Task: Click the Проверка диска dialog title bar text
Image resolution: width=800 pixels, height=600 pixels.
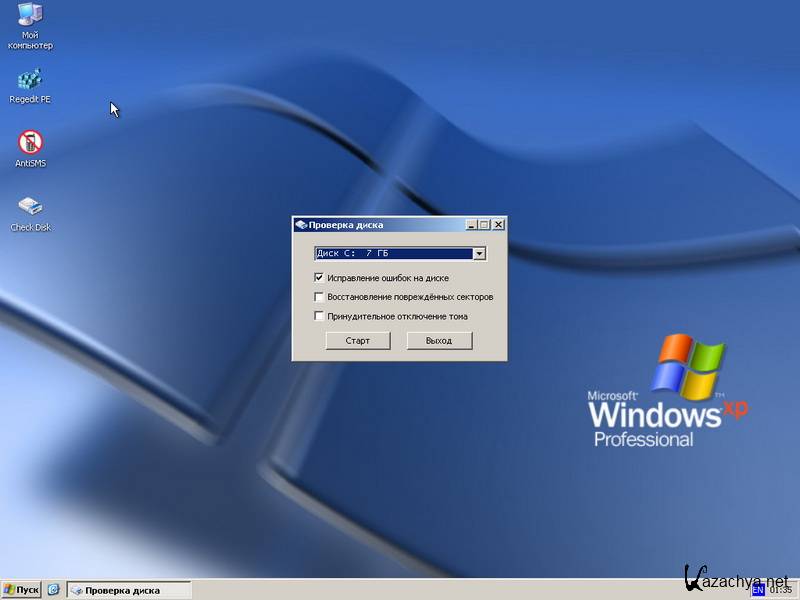Action: point(345,225)
